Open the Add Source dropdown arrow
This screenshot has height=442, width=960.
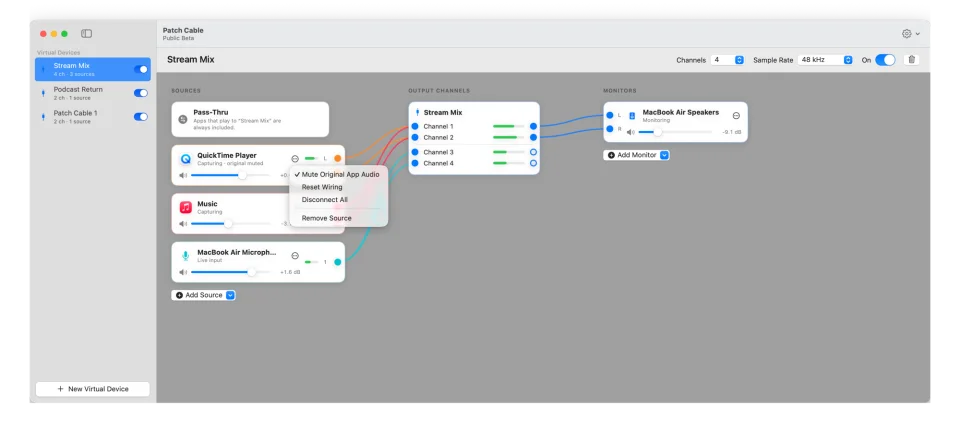pos(230,295)
